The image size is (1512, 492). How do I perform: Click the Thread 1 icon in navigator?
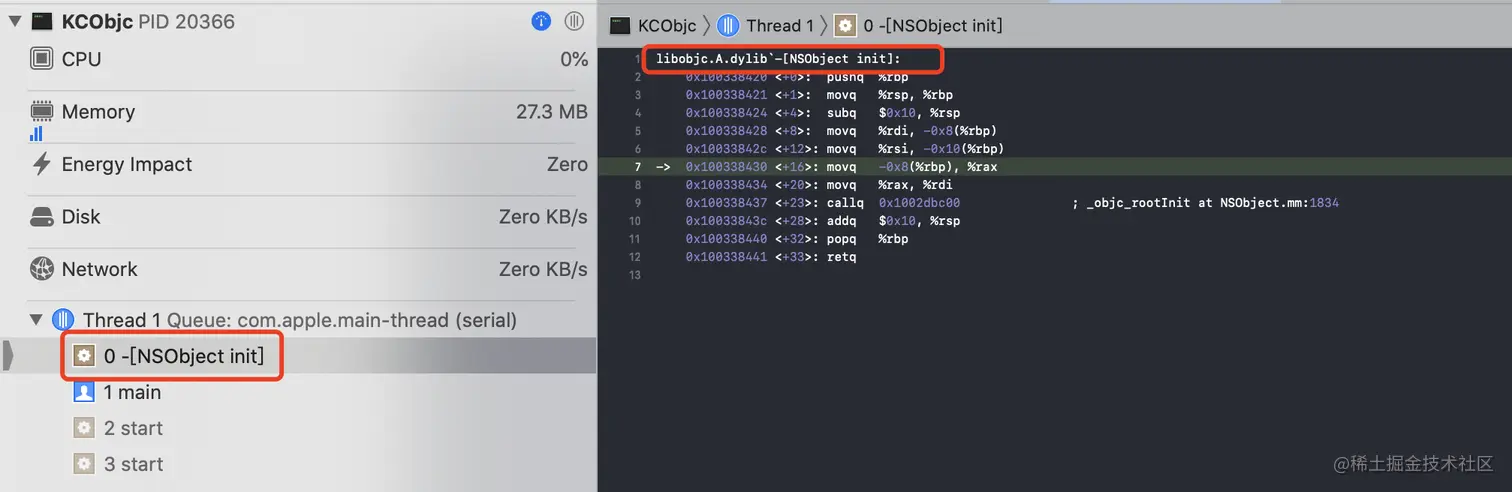[x=62, y=320]
